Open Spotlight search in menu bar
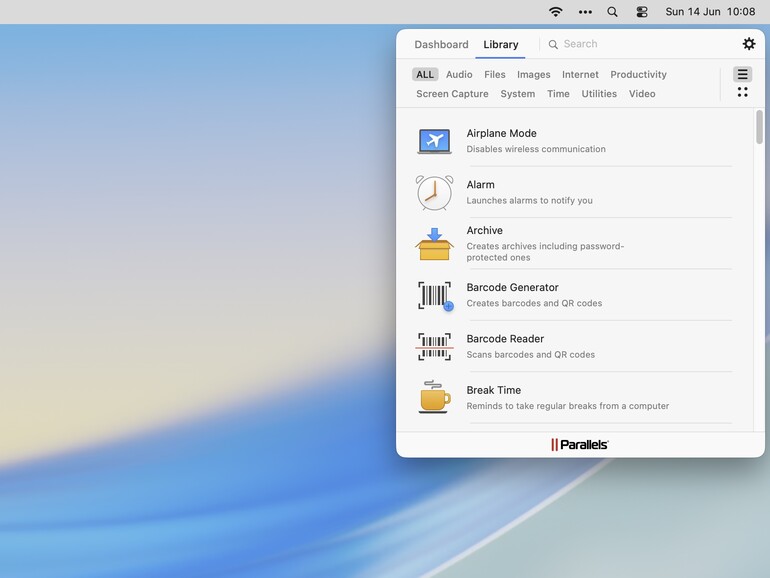The width and height of the screenshot is (770, 578). pyautogui.click(x=612, y=12)
